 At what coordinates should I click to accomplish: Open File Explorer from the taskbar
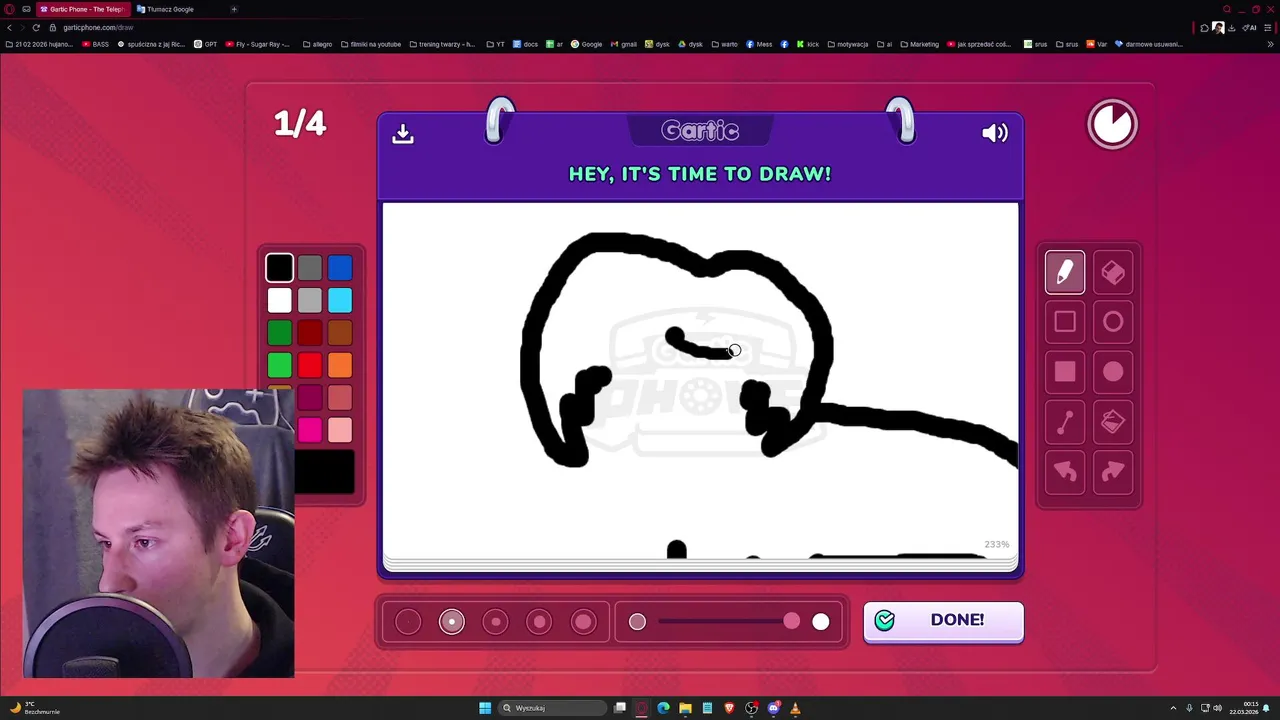tap(685, 708)
